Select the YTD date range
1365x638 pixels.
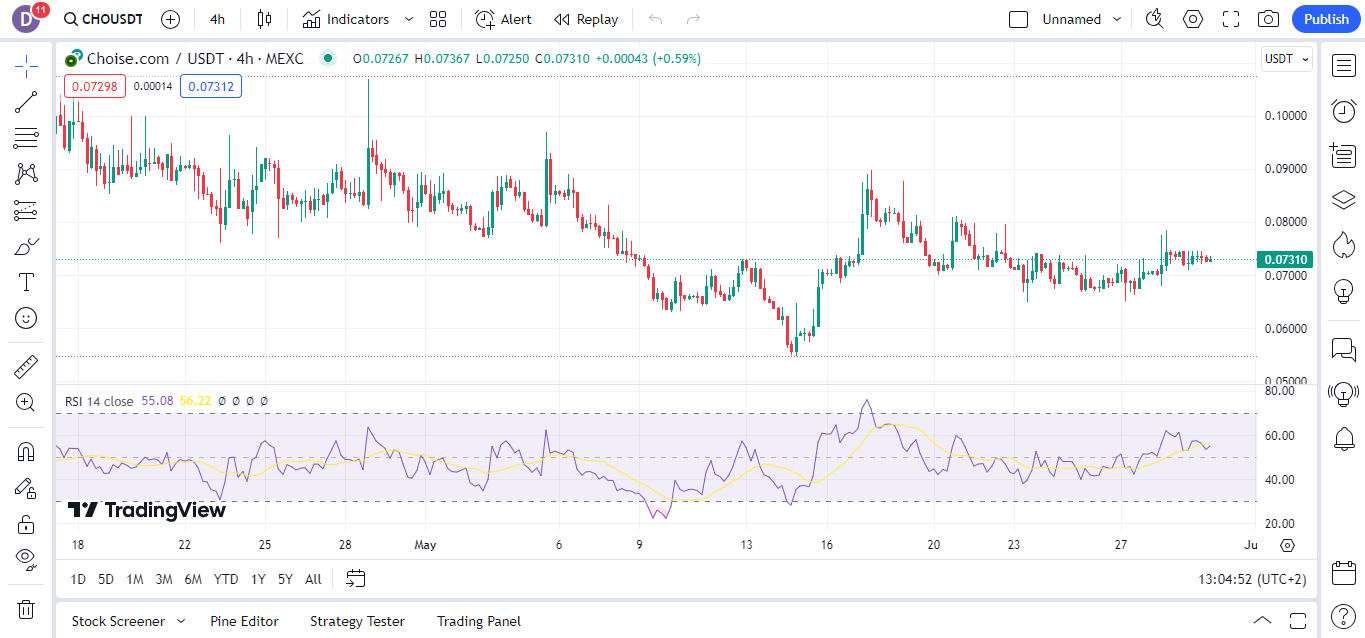pos(226,579)
